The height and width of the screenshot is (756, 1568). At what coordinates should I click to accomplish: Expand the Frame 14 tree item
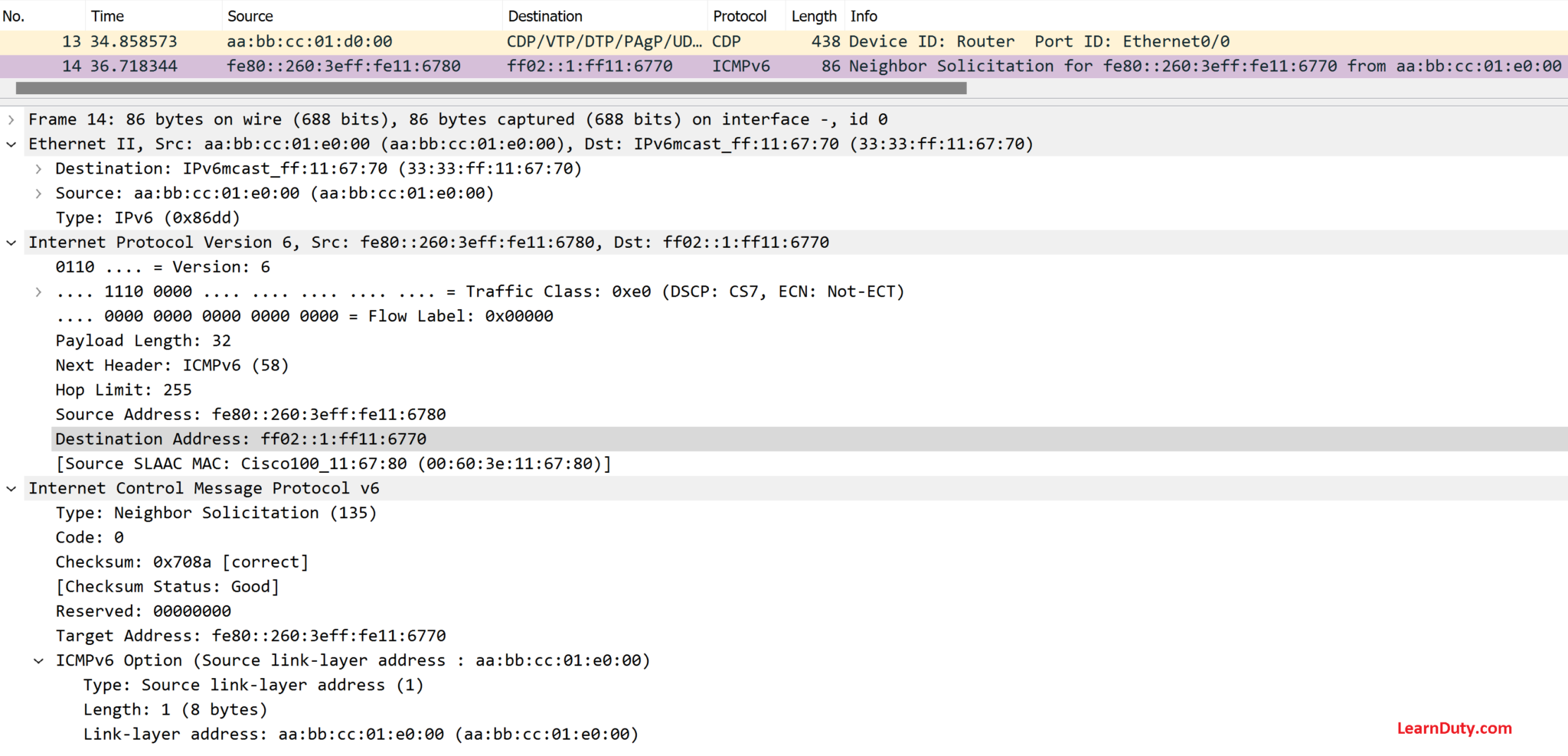point(11,119)
